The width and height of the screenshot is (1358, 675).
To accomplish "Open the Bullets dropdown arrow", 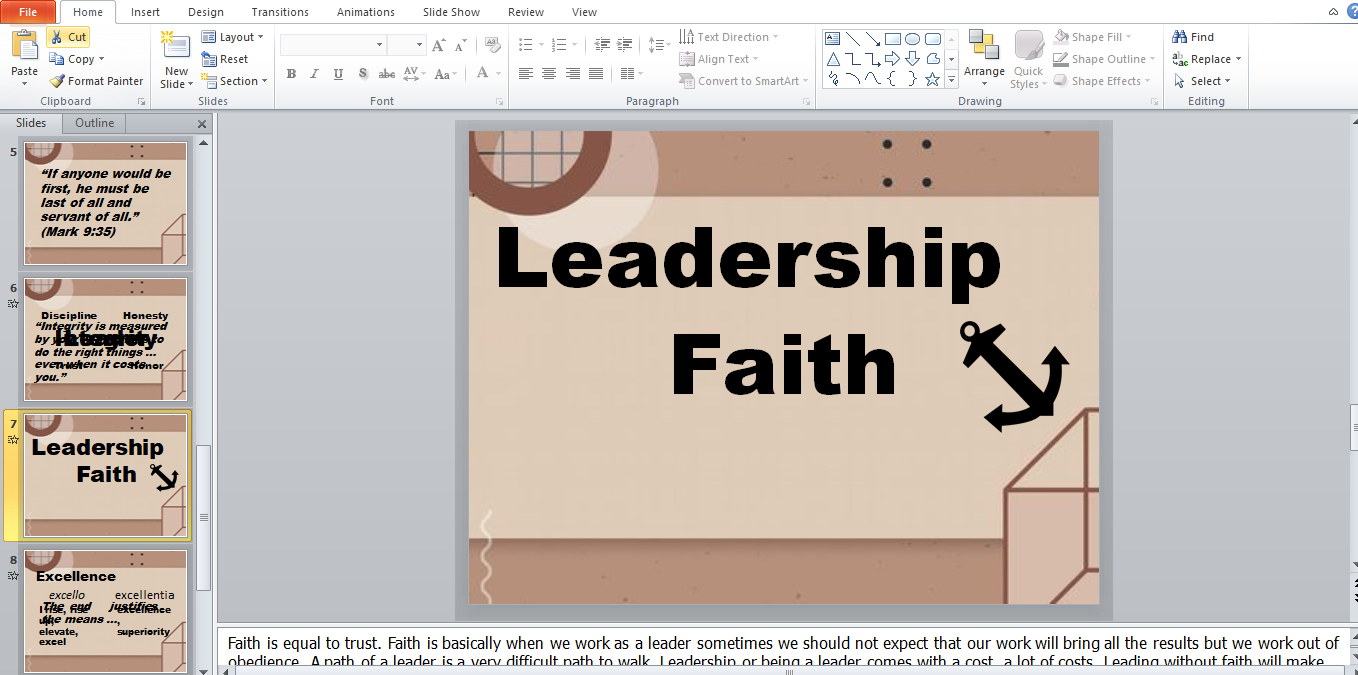I will pyautogui.click(x=541, y=45).
